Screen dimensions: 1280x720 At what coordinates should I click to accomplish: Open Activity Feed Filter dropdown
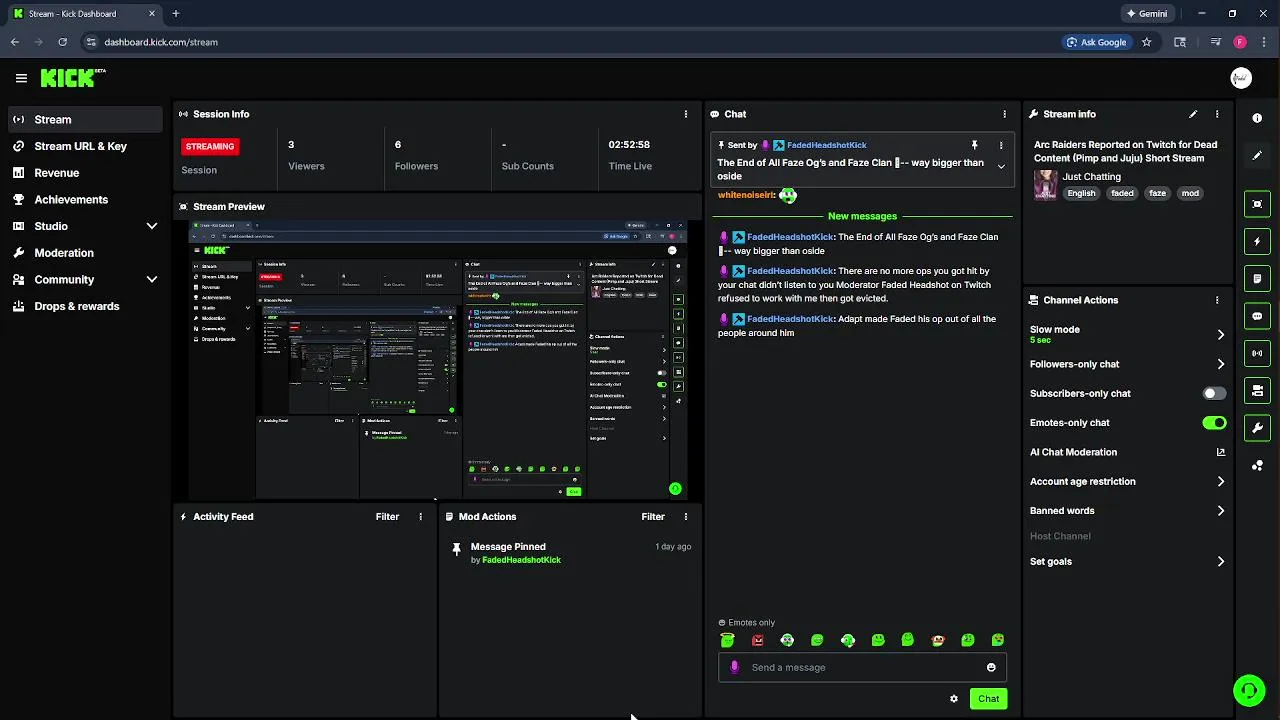click(387, 517)
